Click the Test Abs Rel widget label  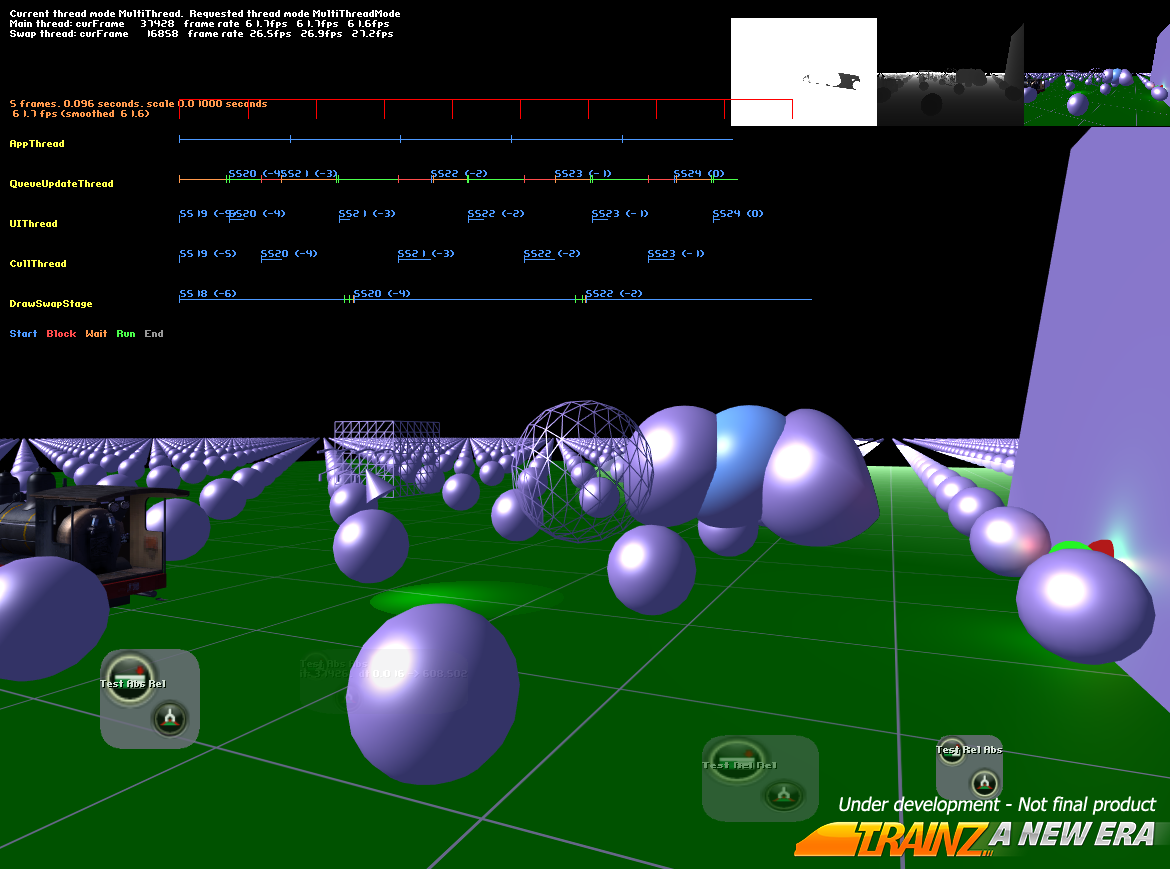(x=133, y=684)
